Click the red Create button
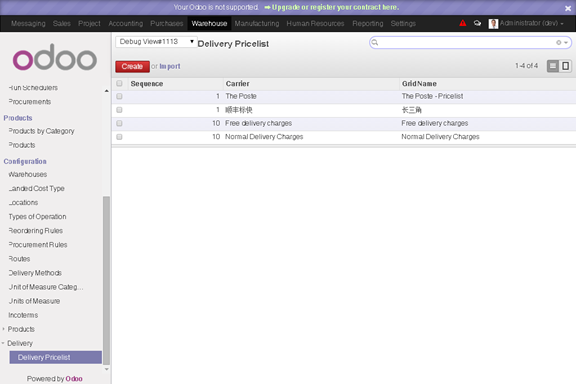The height and width of the screenshot is (384, 576). 132,67
